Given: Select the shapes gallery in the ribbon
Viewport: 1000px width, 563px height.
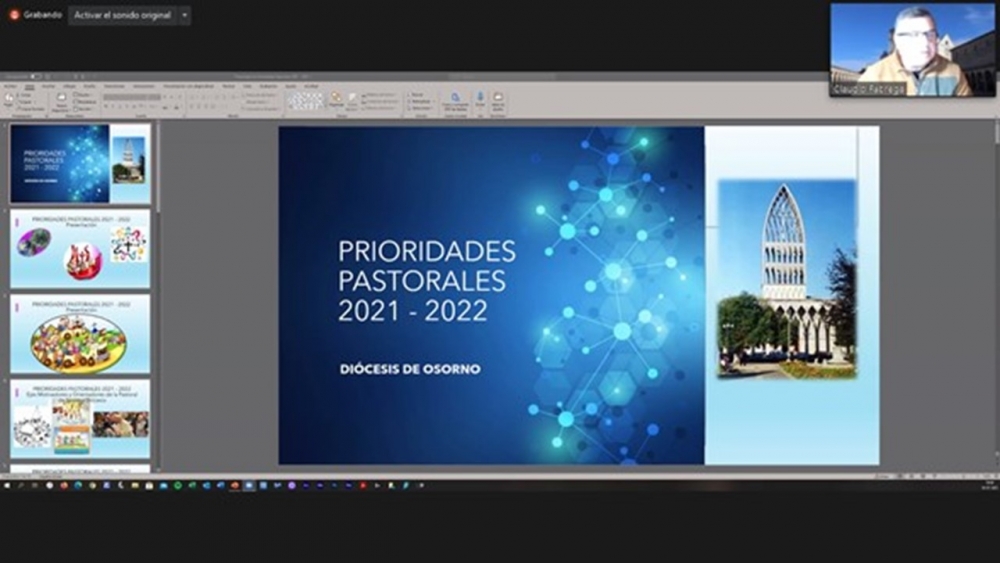Looking at the screenshot, I should (305, 100).
